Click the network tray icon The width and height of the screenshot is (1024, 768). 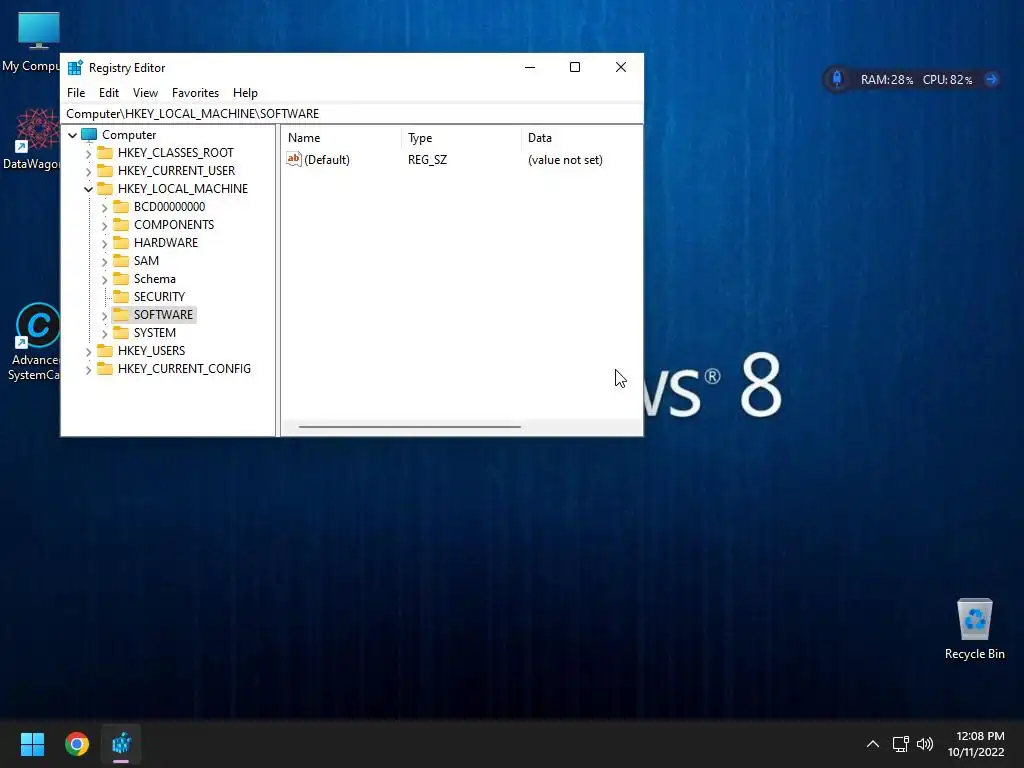tap(900, 744)
